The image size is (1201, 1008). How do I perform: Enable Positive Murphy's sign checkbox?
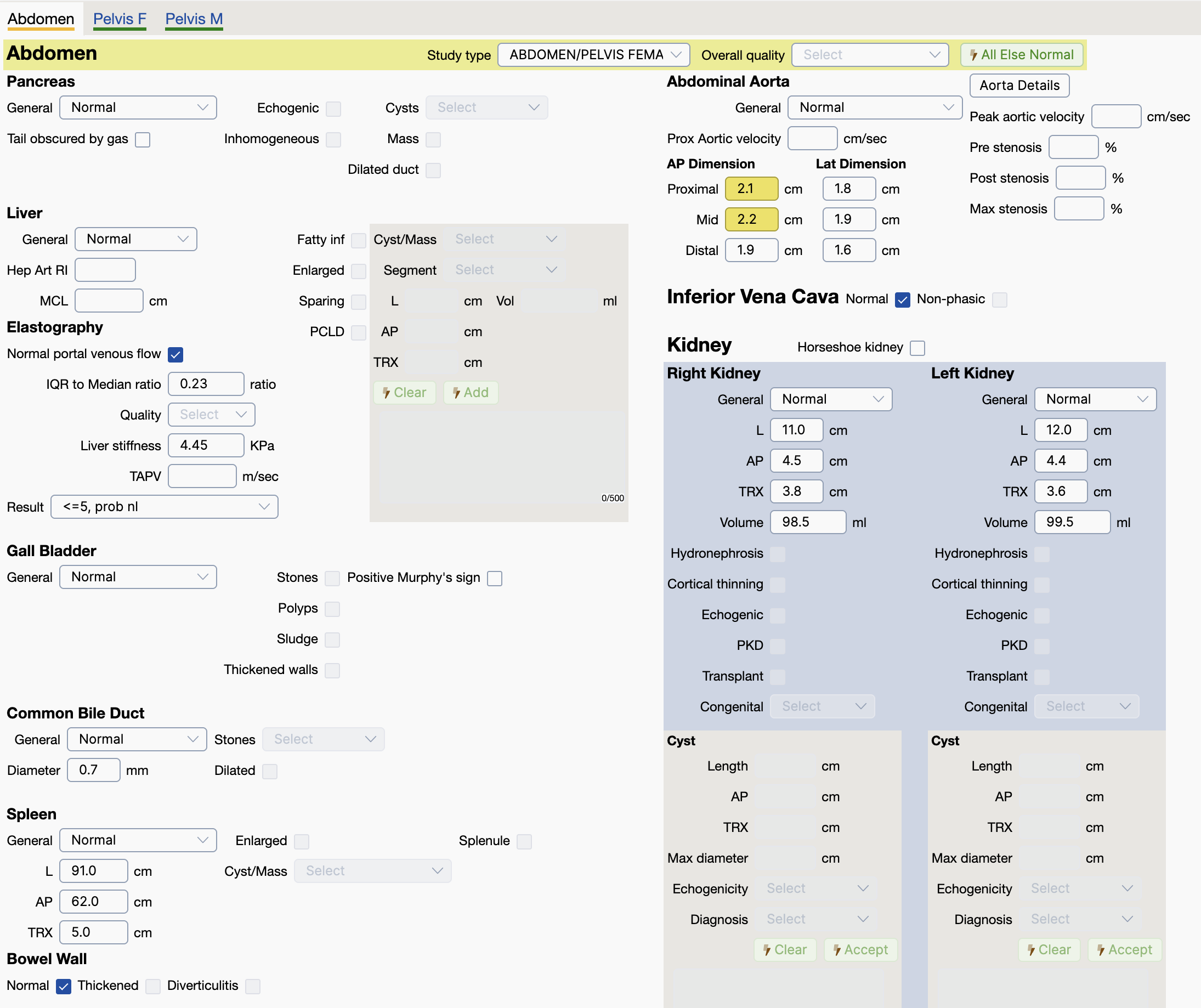click(495, 579)
